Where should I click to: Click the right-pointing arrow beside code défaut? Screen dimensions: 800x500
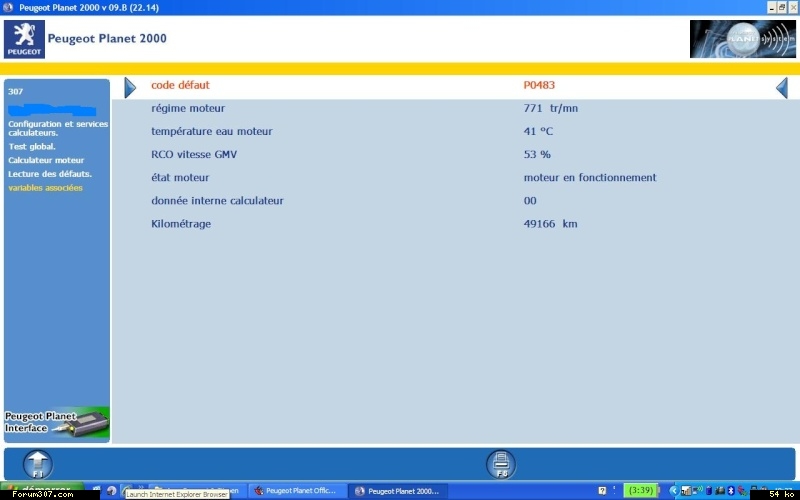[130, 87]
